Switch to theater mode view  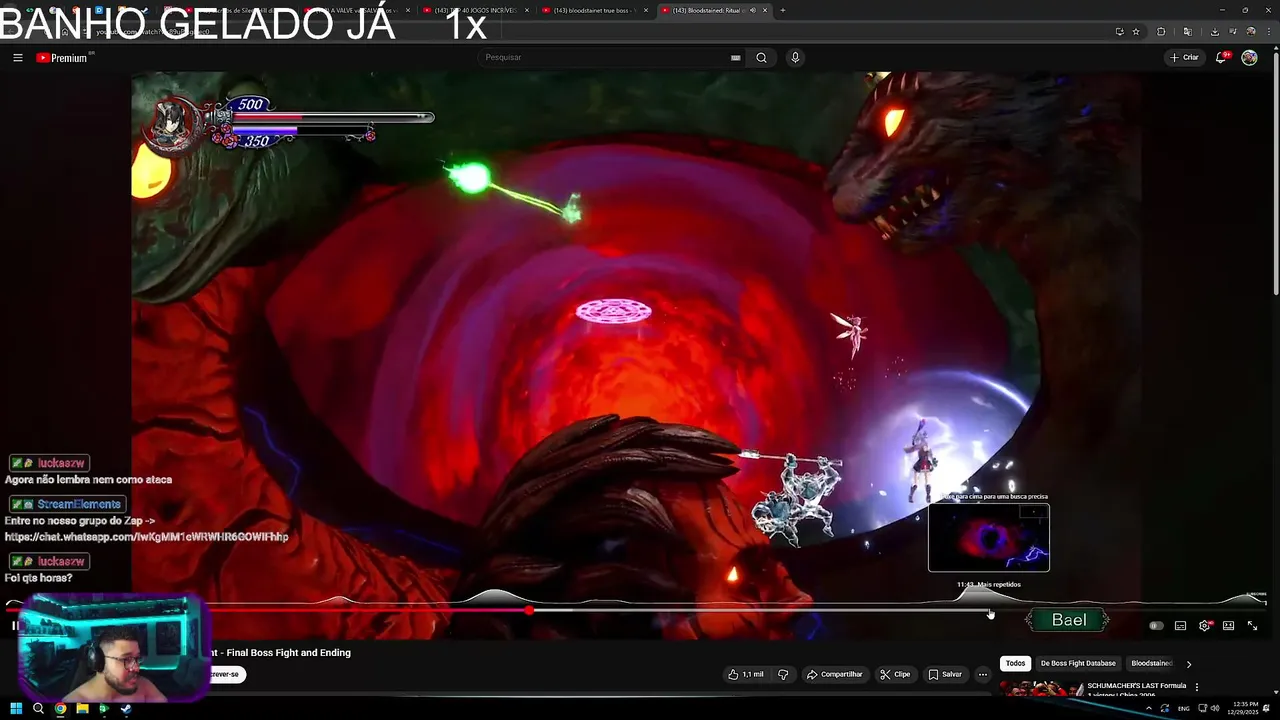(1228, 626)
